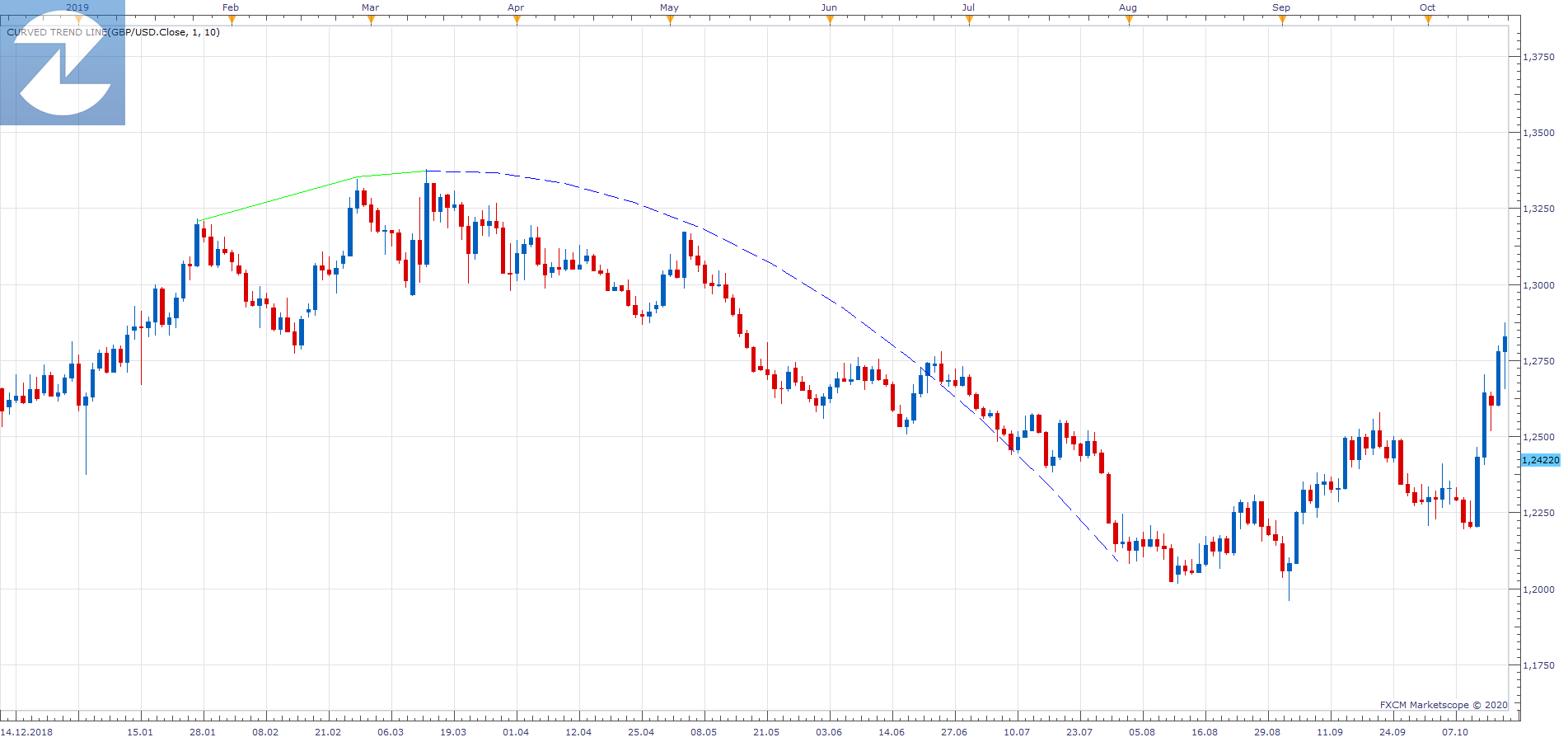Click the orange marker under Mar
Image resolution: width=1568 pixels, height=742 pixels.
click(x=371, y=20)
